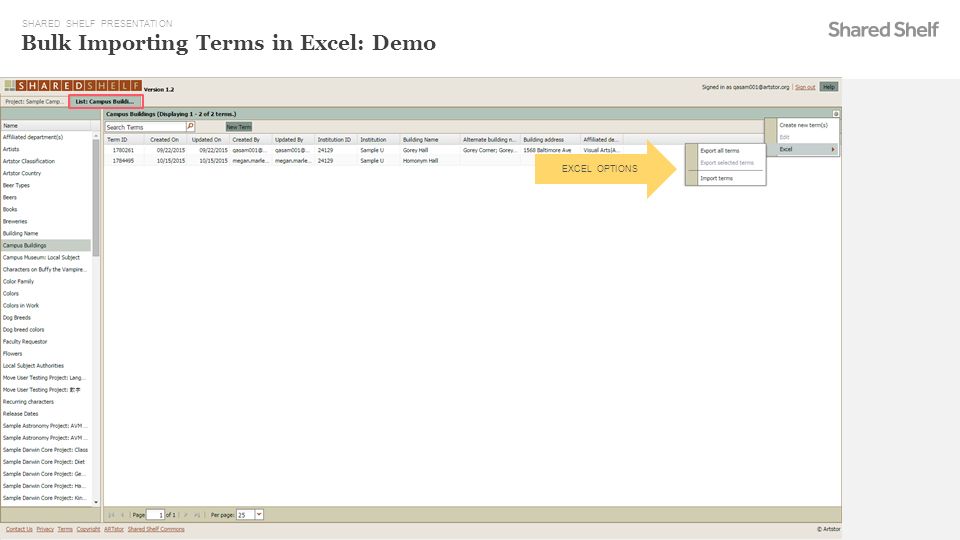Screen dimensions: 960x540
Task: Open the Copyright footer link
Action: 88,529
